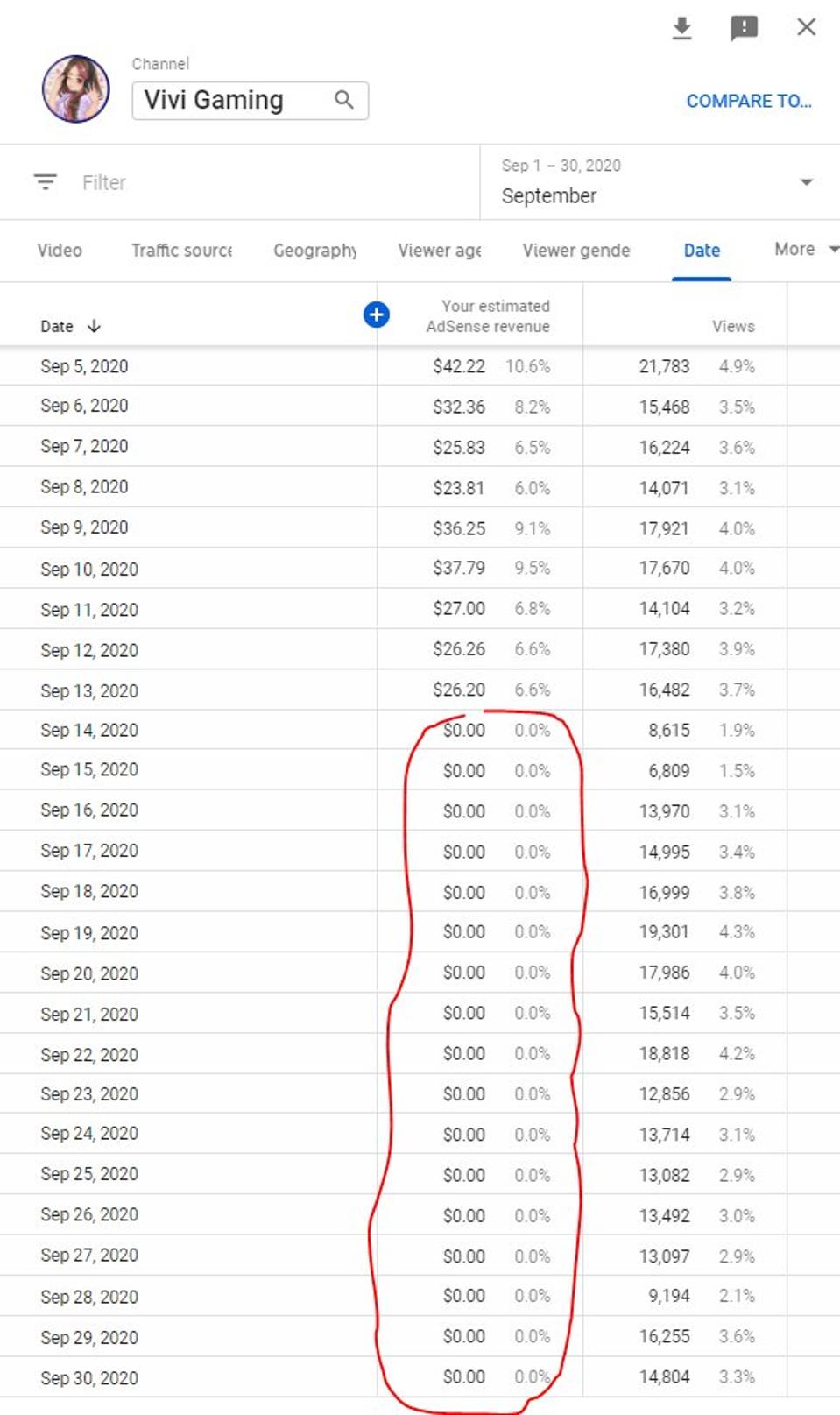This screenshot has width=840, height=1415.
Task: Select the Sep 14, 2020 row date
Action: click(89, 730)
